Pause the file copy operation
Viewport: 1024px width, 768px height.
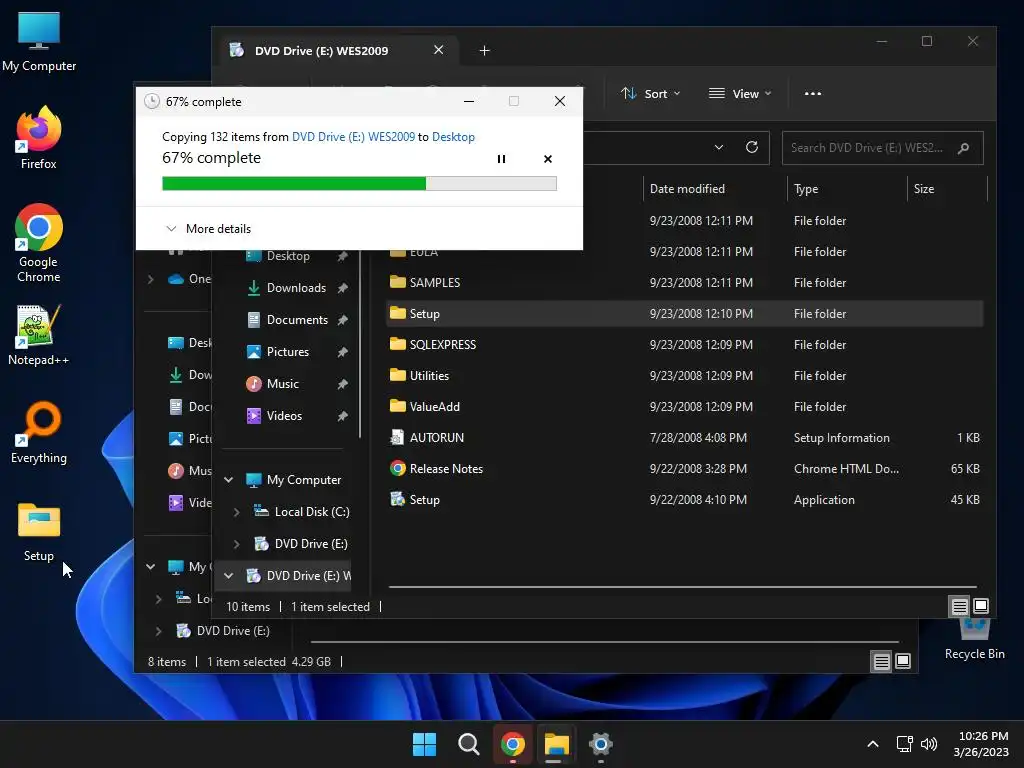[x=501, y=159]
